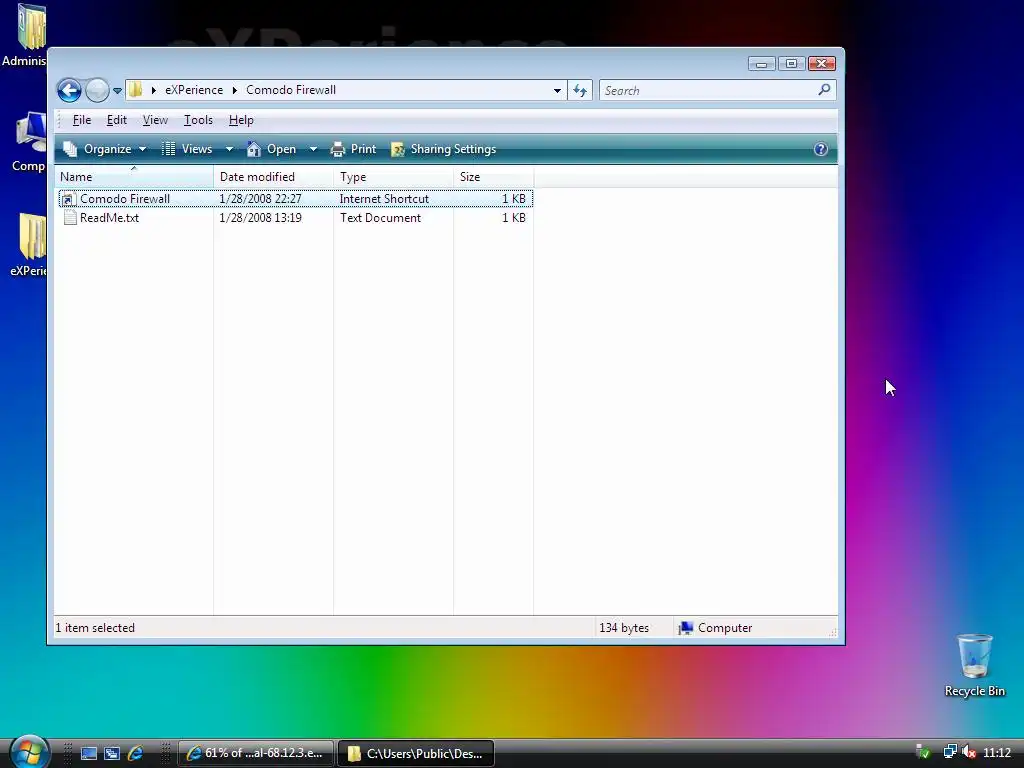Click the blue Help question mark icon
This screenshot has width=1024, height=768.
click(821, 149)
